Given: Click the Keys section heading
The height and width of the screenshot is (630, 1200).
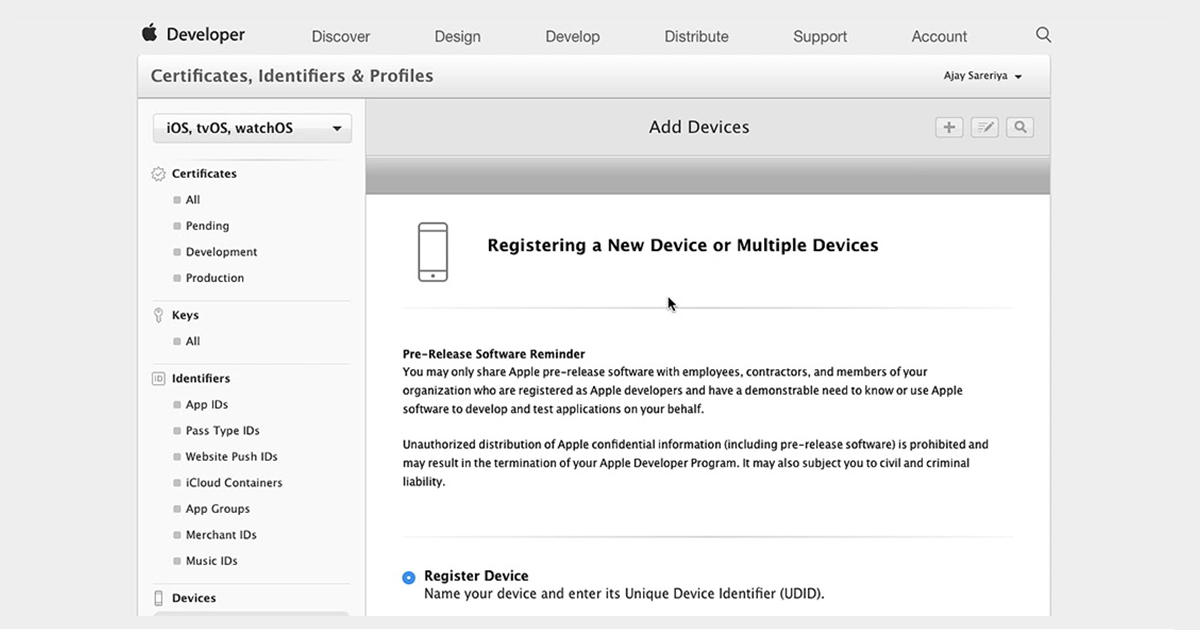Looking at the screenshot, I should coord(185,315).
